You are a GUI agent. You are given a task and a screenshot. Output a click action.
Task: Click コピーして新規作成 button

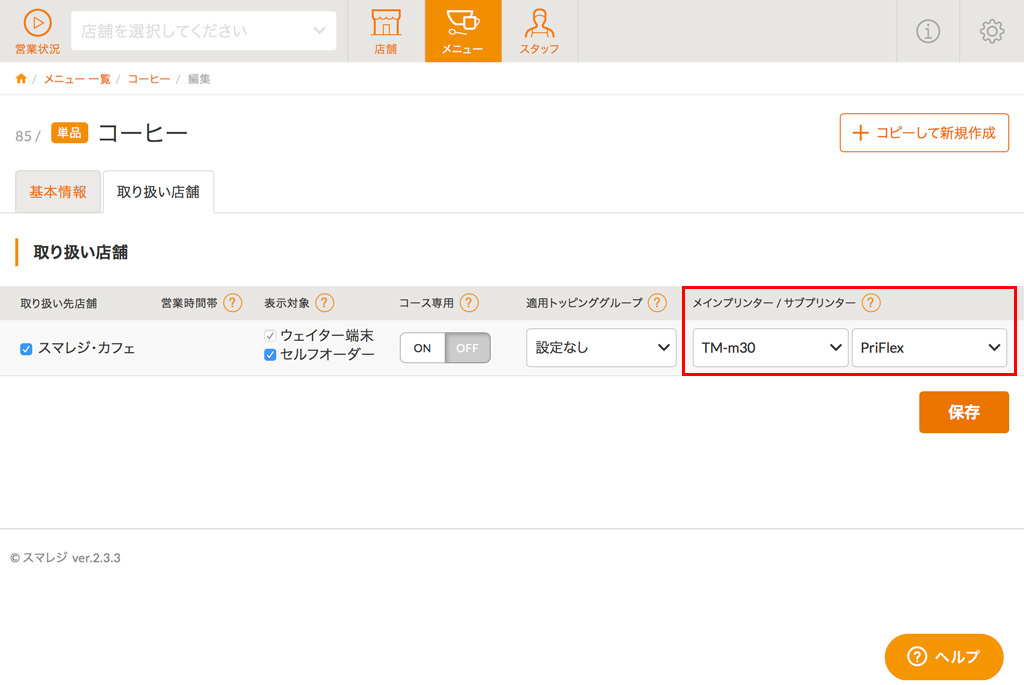pyautogui.click(x=924, y=133)
